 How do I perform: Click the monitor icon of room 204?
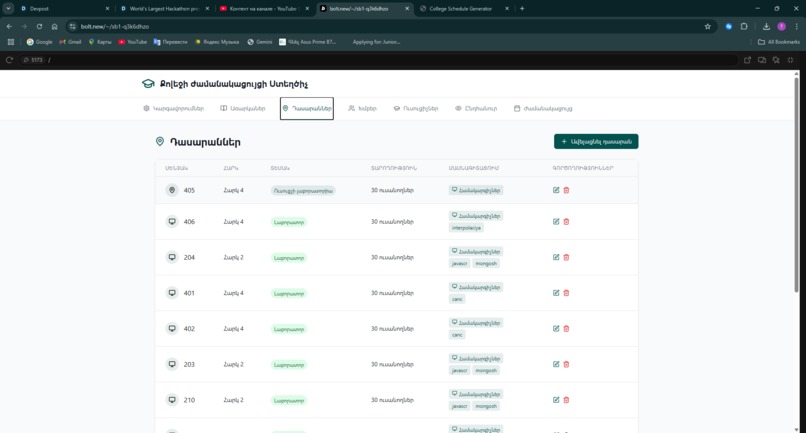coord(172,257)
